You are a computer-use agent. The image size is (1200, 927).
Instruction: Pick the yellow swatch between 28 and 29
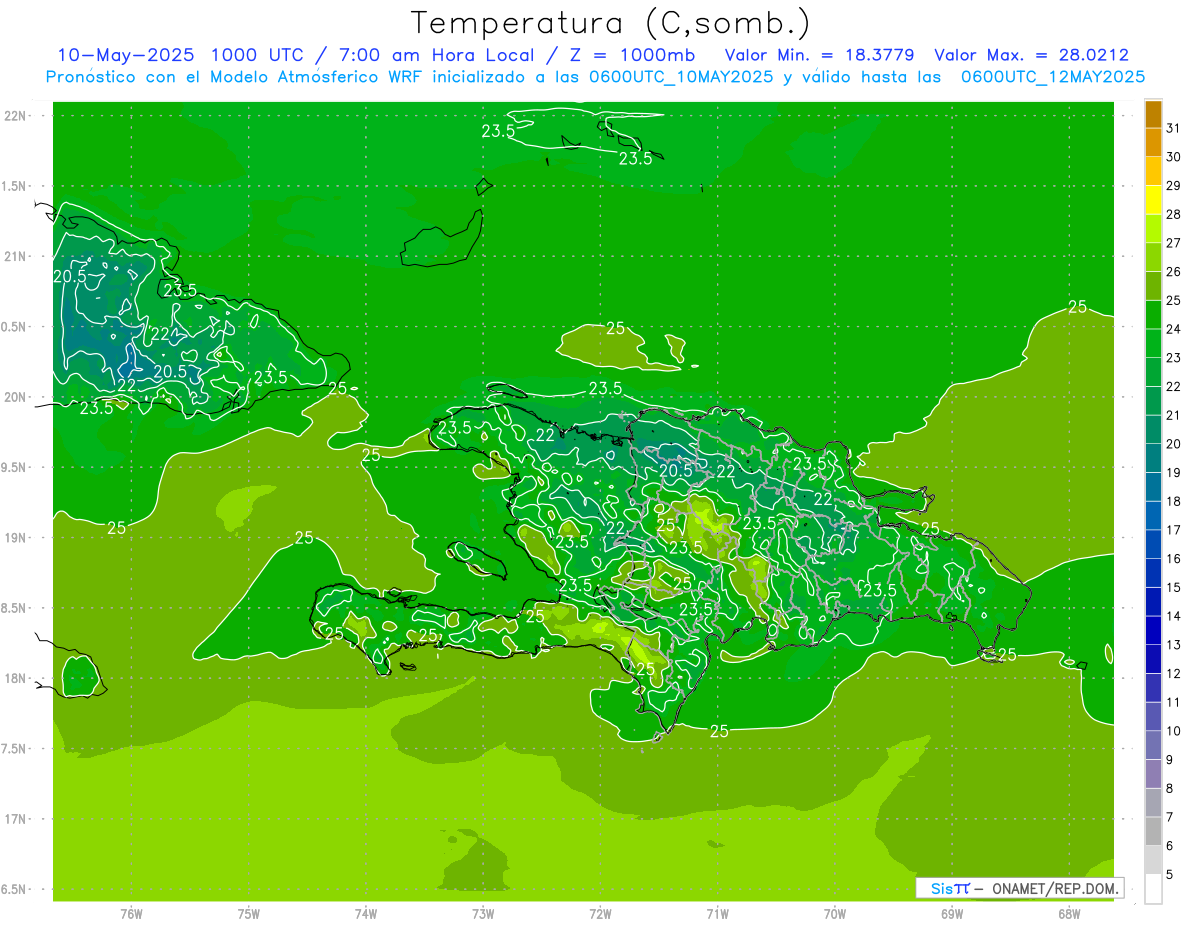pos(1153,200)
